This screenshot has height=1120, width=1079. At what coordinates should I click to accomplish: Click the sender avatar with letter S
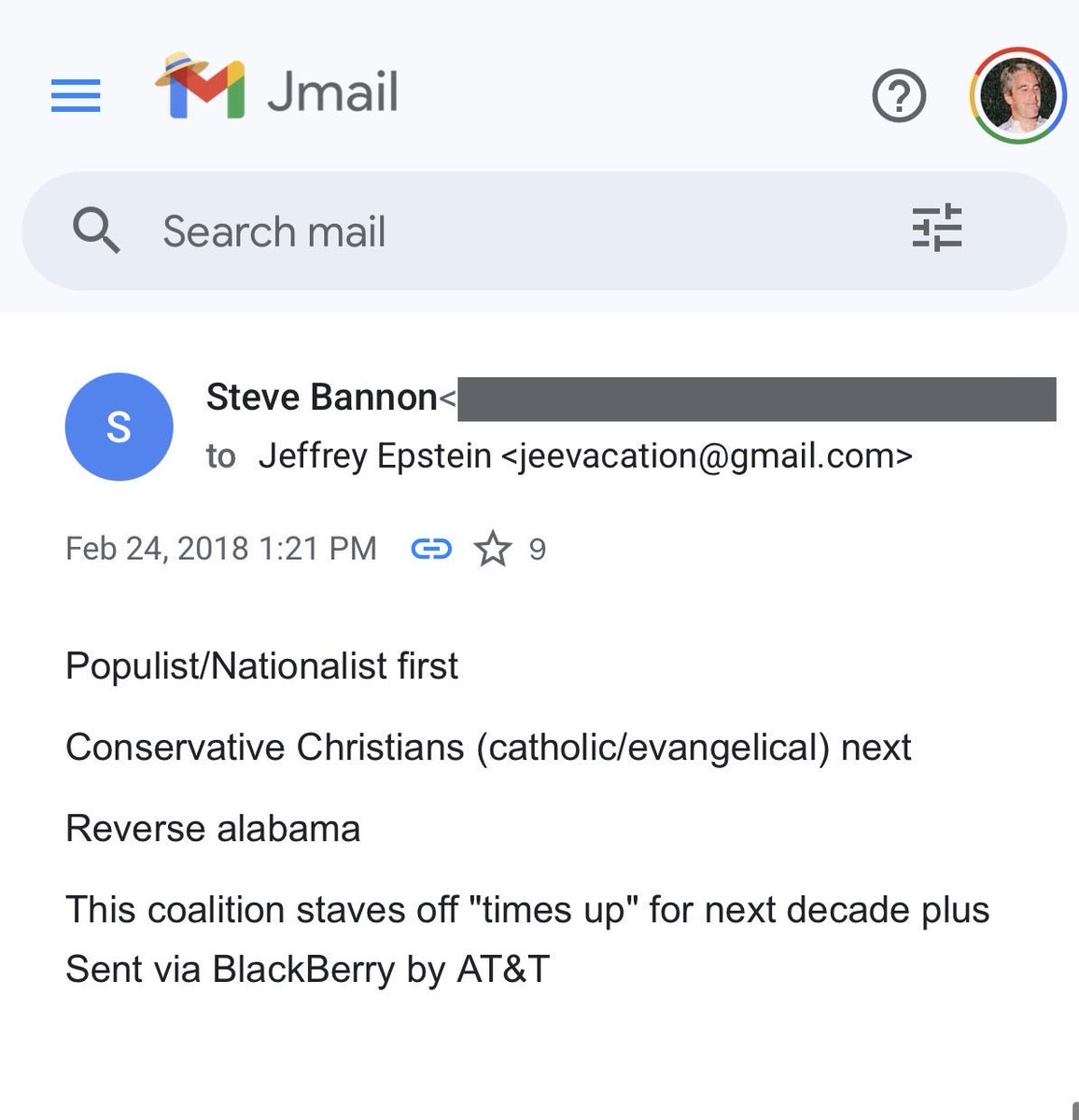pos(119,427)
